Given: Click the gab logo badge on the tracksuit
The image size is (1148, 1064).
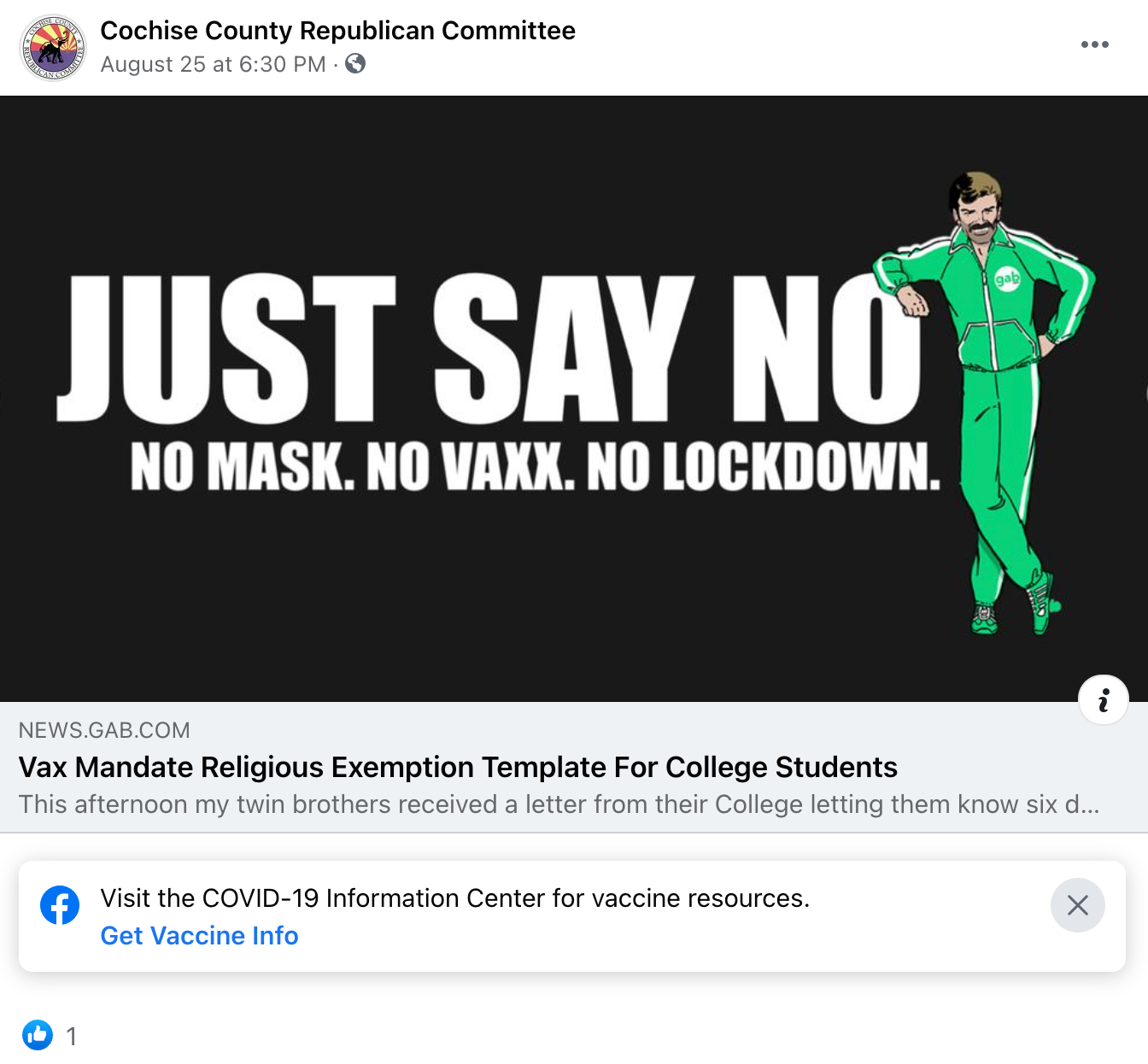Looking at the screenshot, I should [1008, 278].
